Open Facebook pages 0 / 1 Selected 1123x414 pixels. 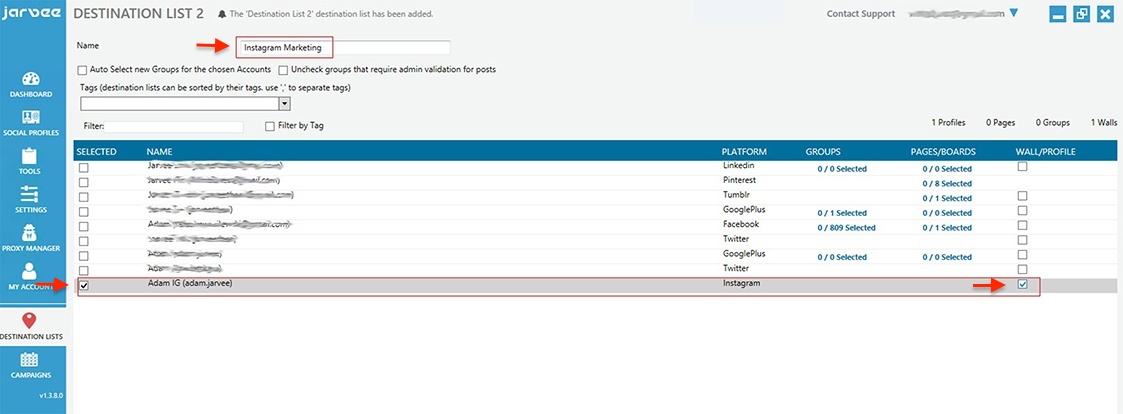[947, 228]
